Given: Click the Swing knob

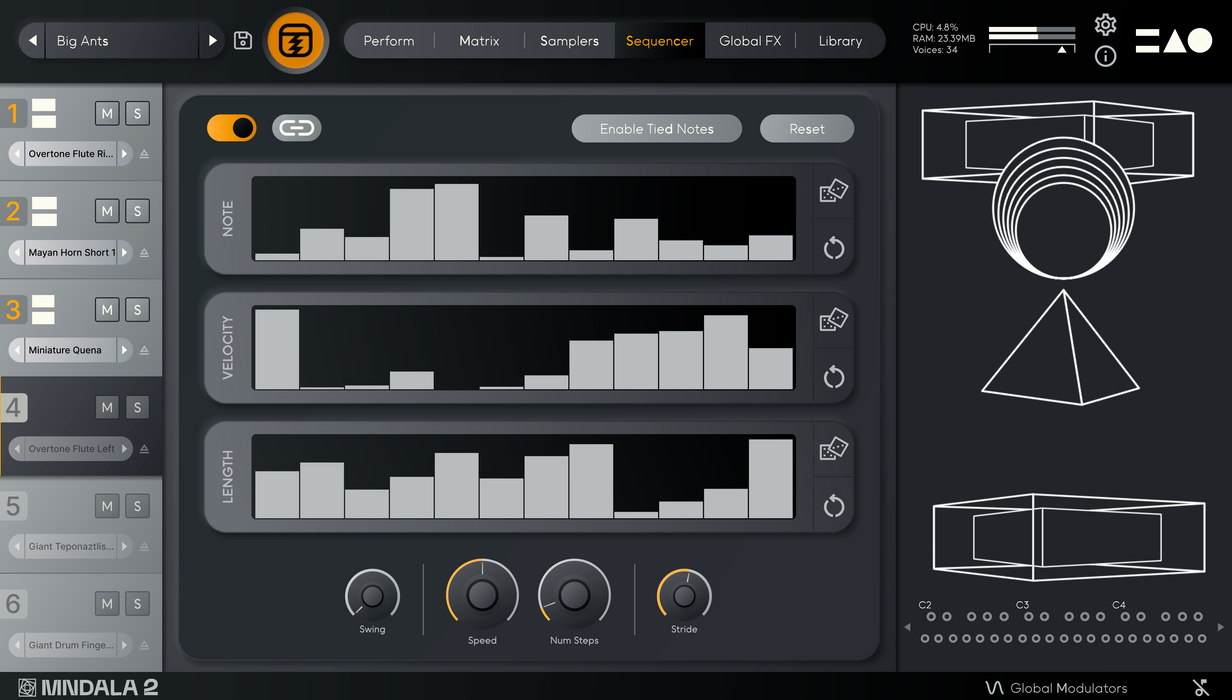Looking at the screenshot, I should click(x=372, y=596).
